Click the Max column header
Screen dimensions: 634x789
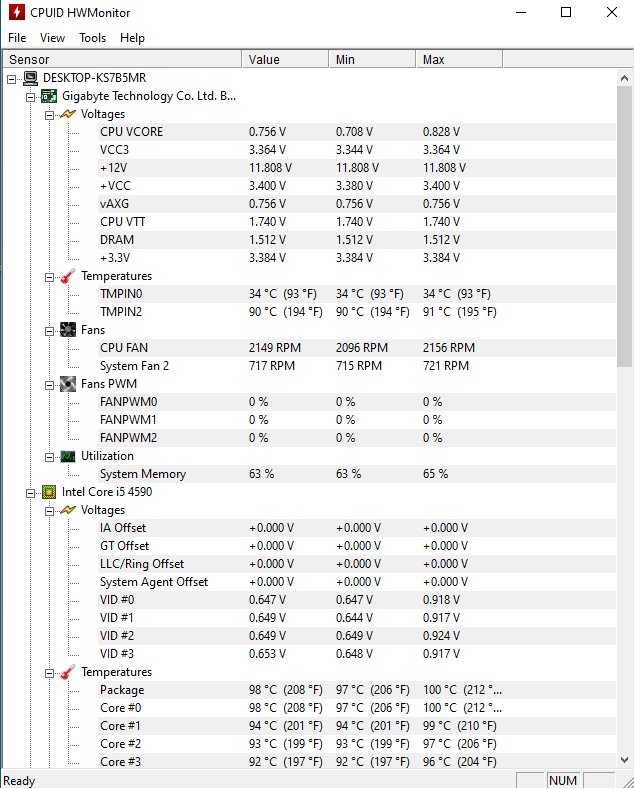pyautogui.click(x=459, y=59)
